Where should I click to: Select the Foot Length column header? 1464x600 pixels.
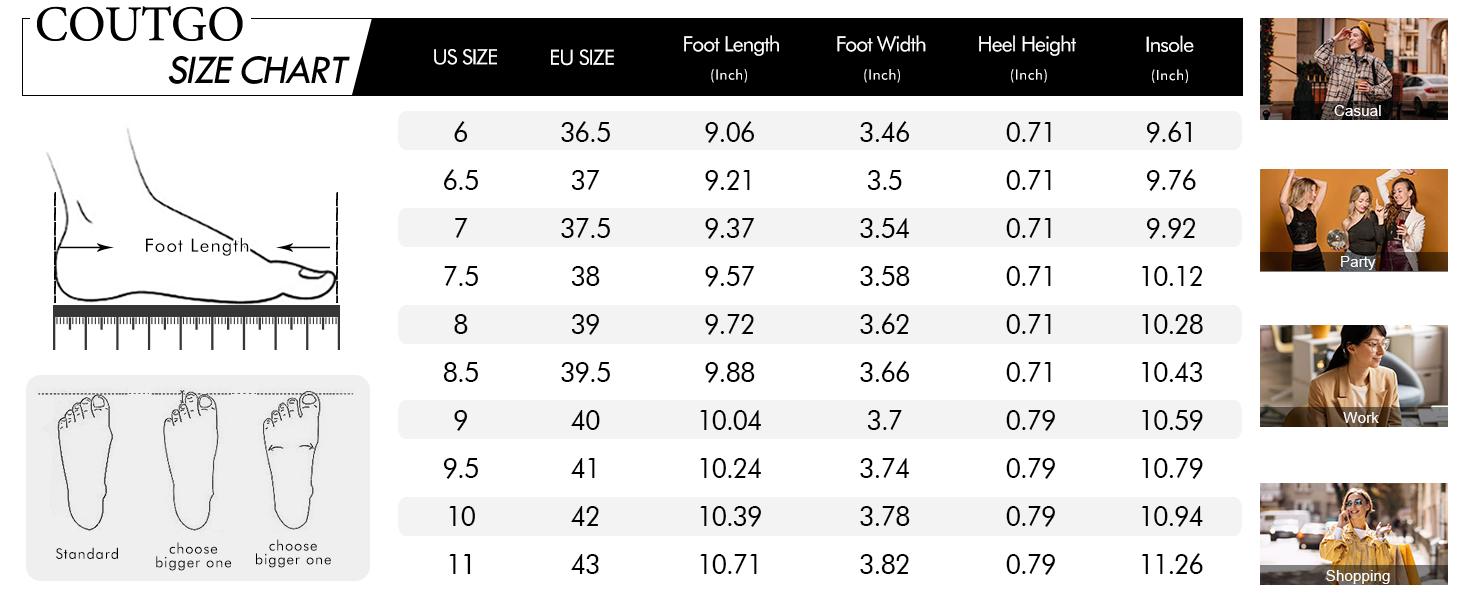(730, 57)
